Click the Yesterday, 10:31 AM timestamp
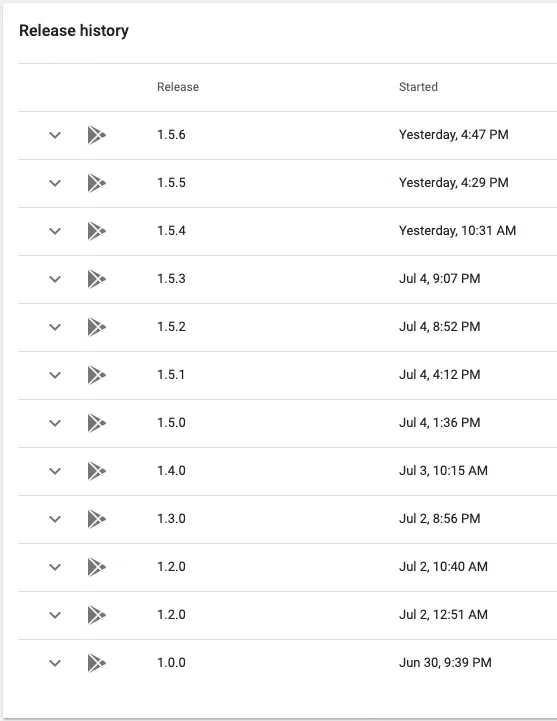This screenshot has height=721, width=557. point(457,230)
